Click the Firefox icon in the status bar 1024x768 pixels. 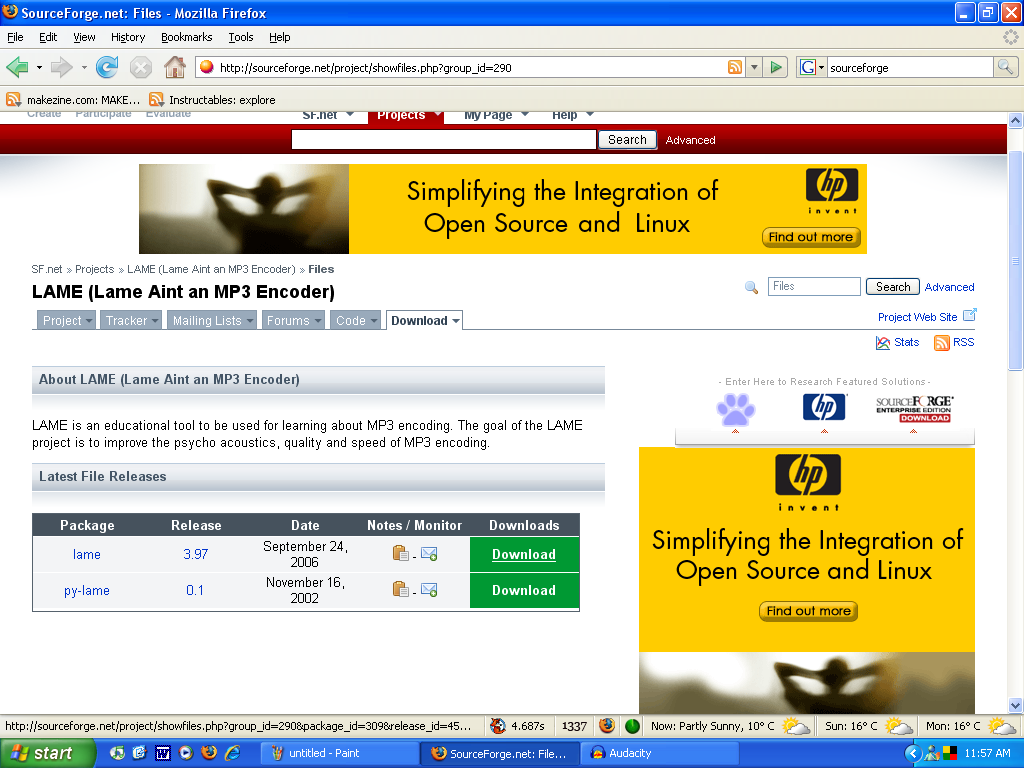point(607,726)
